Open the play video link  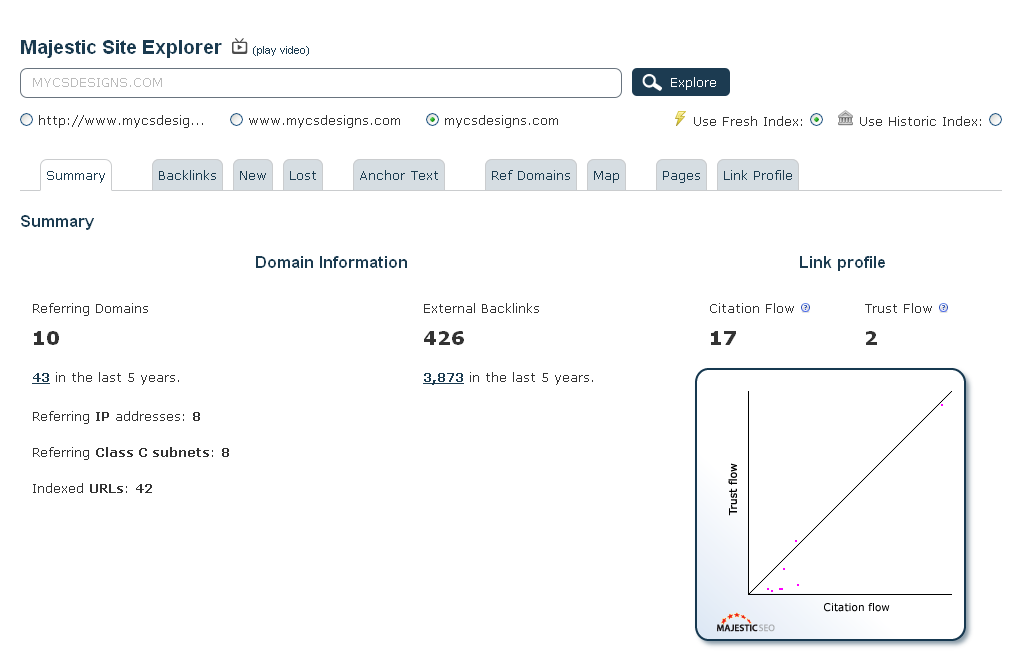click(281, 50)
